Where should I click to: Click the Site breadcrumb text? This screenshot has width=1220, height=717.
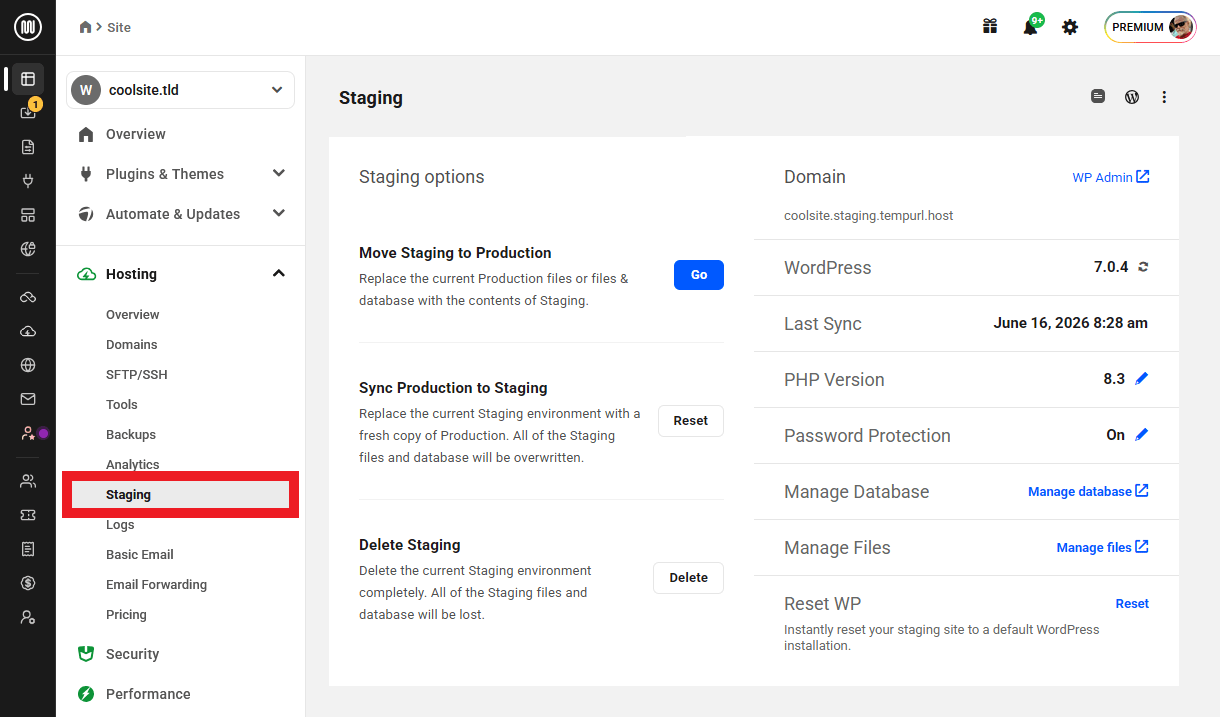click(119, 27)
